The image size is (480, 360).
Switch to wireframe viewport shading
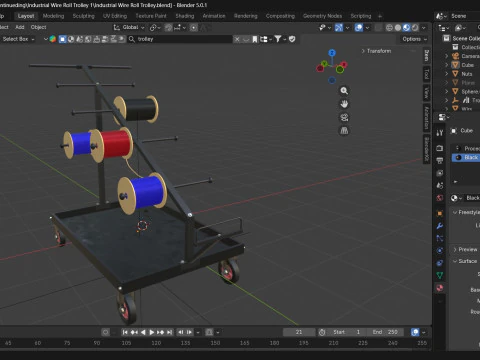389,28
